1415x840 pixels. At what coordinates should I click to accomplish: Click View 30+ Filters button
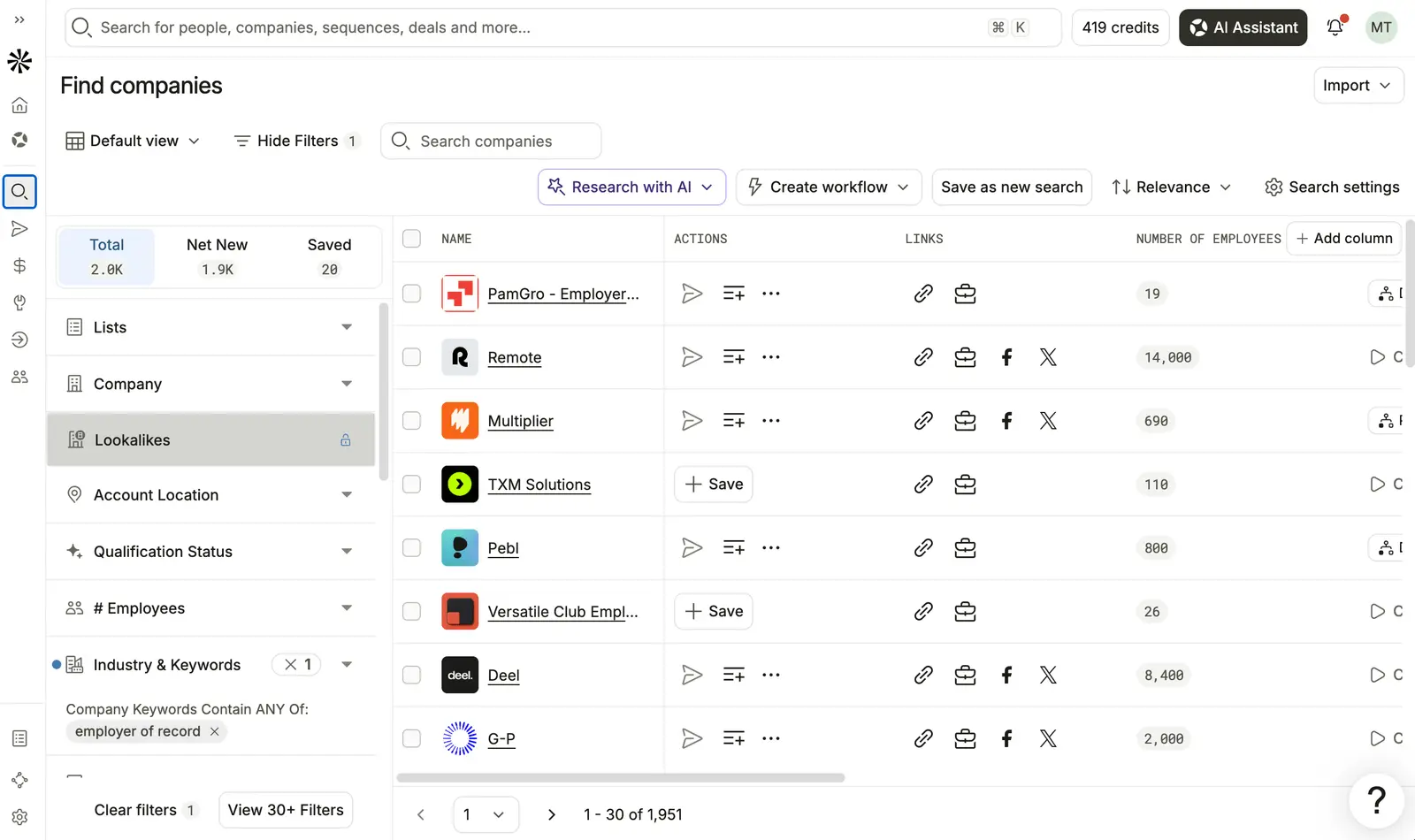286,810
